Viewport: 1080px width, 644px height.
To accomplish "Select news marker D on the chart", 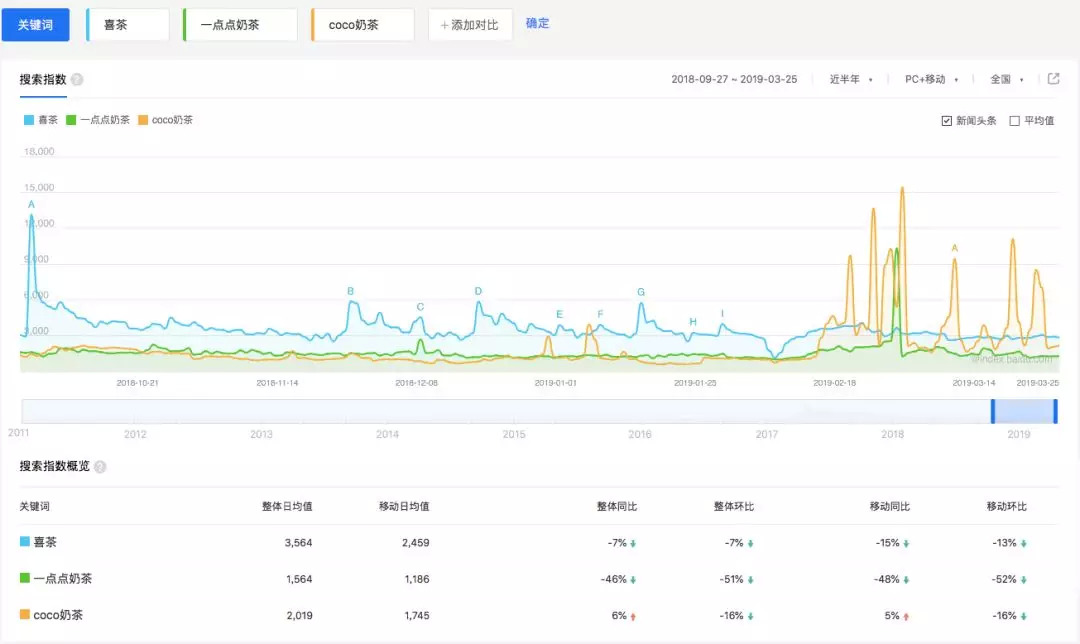I will click(478, 291).
